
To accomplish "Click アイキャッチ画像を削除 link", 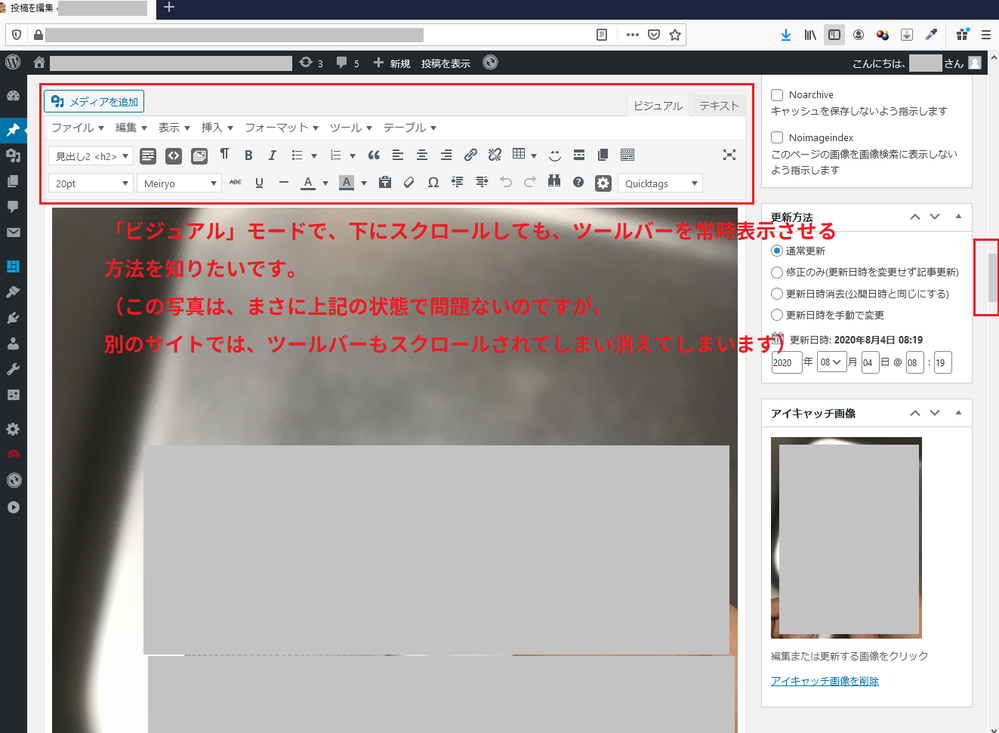I will tap(825, 681).
